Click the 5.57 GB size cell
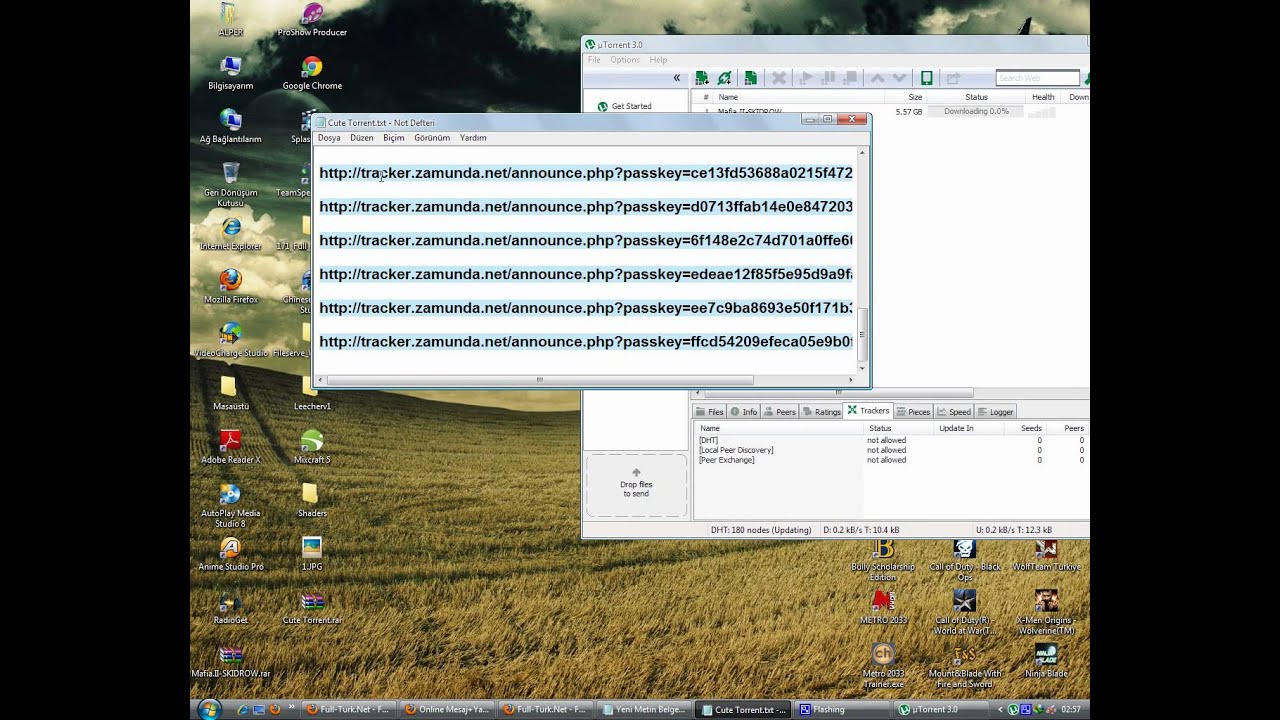The width and height of the screenshot is (1280, 720). (x=909, y=112)
